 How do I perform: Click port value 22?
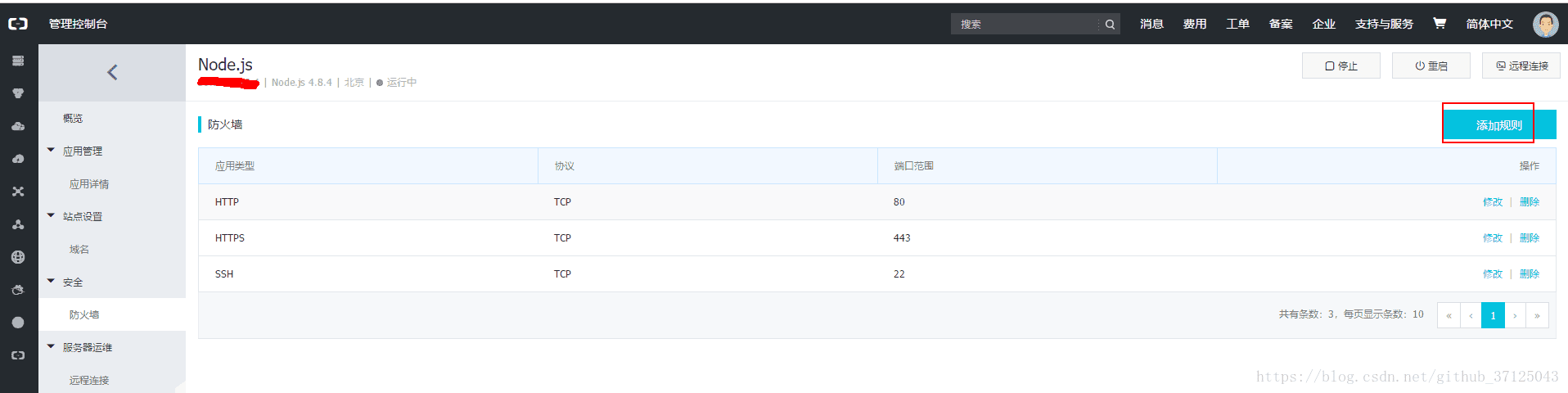click(899, 274)
